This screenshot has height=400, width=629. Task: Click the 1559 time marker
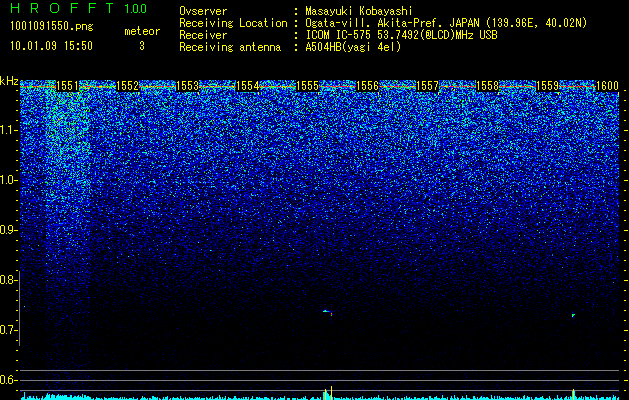(548, 86)
